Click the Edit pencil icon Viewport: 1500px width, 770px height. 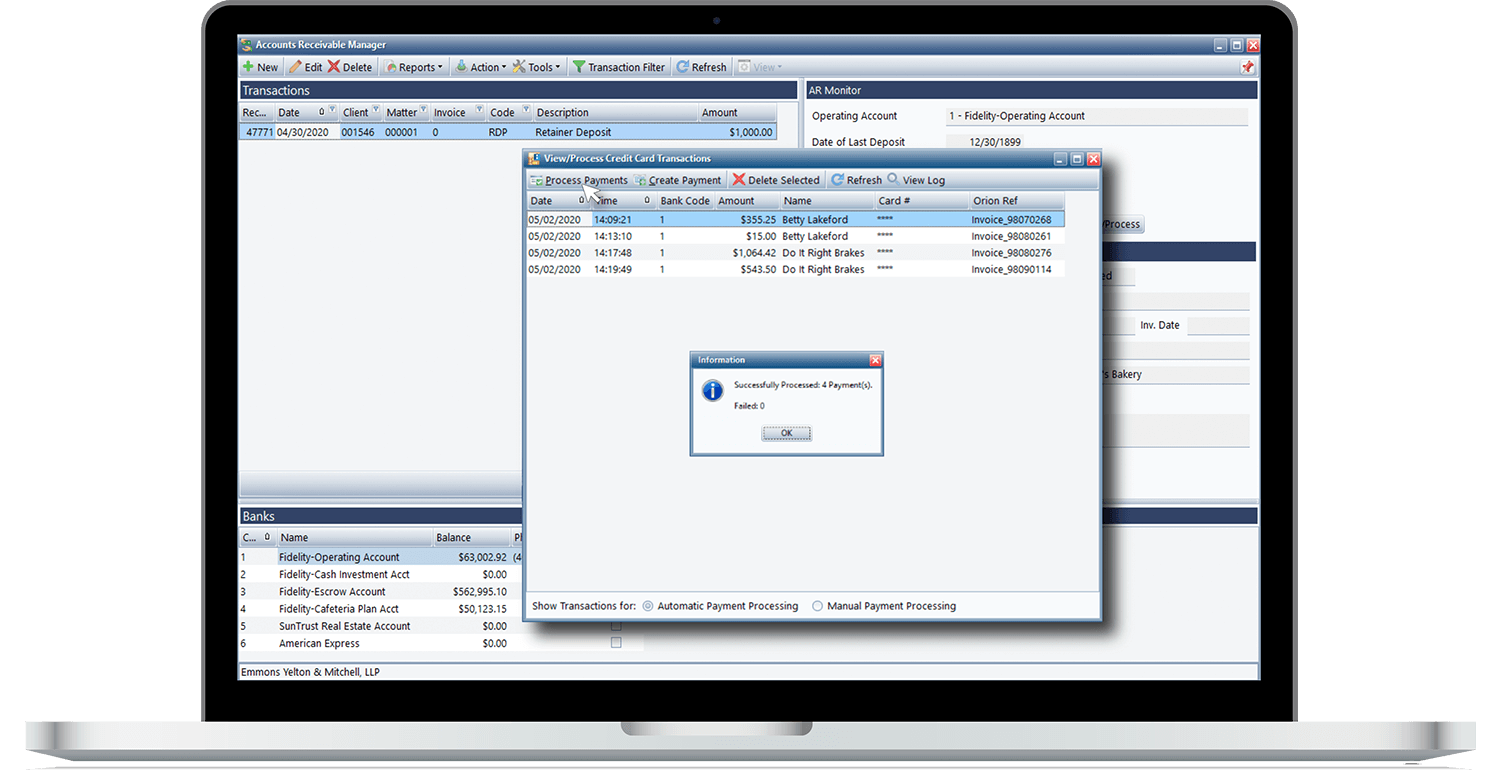[x=295, y=67]
